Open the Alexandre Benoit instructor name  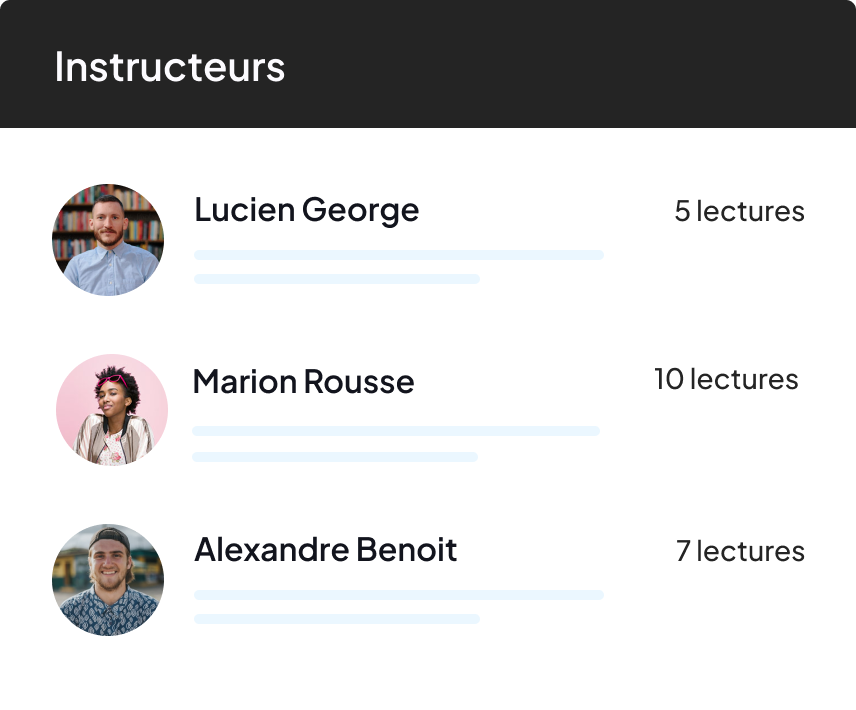pos(325,549)
